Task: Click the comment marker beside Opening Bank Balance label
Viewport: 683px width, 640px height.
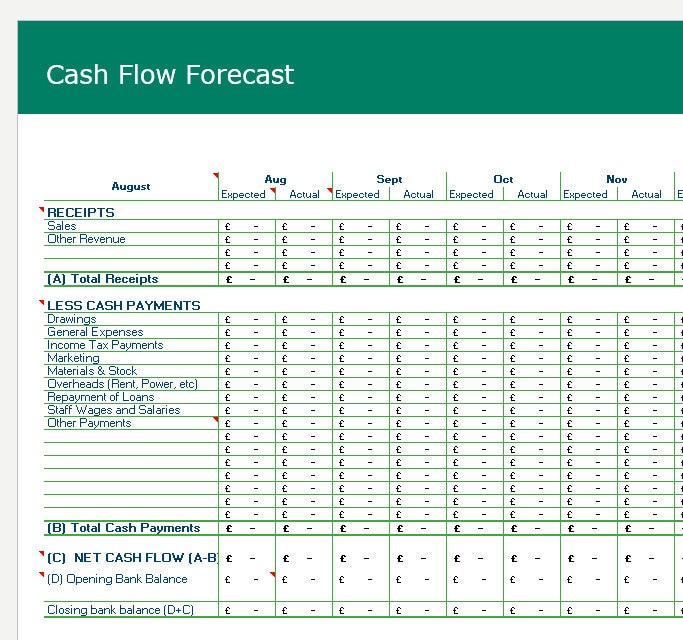Action: (x=42, y=575)
